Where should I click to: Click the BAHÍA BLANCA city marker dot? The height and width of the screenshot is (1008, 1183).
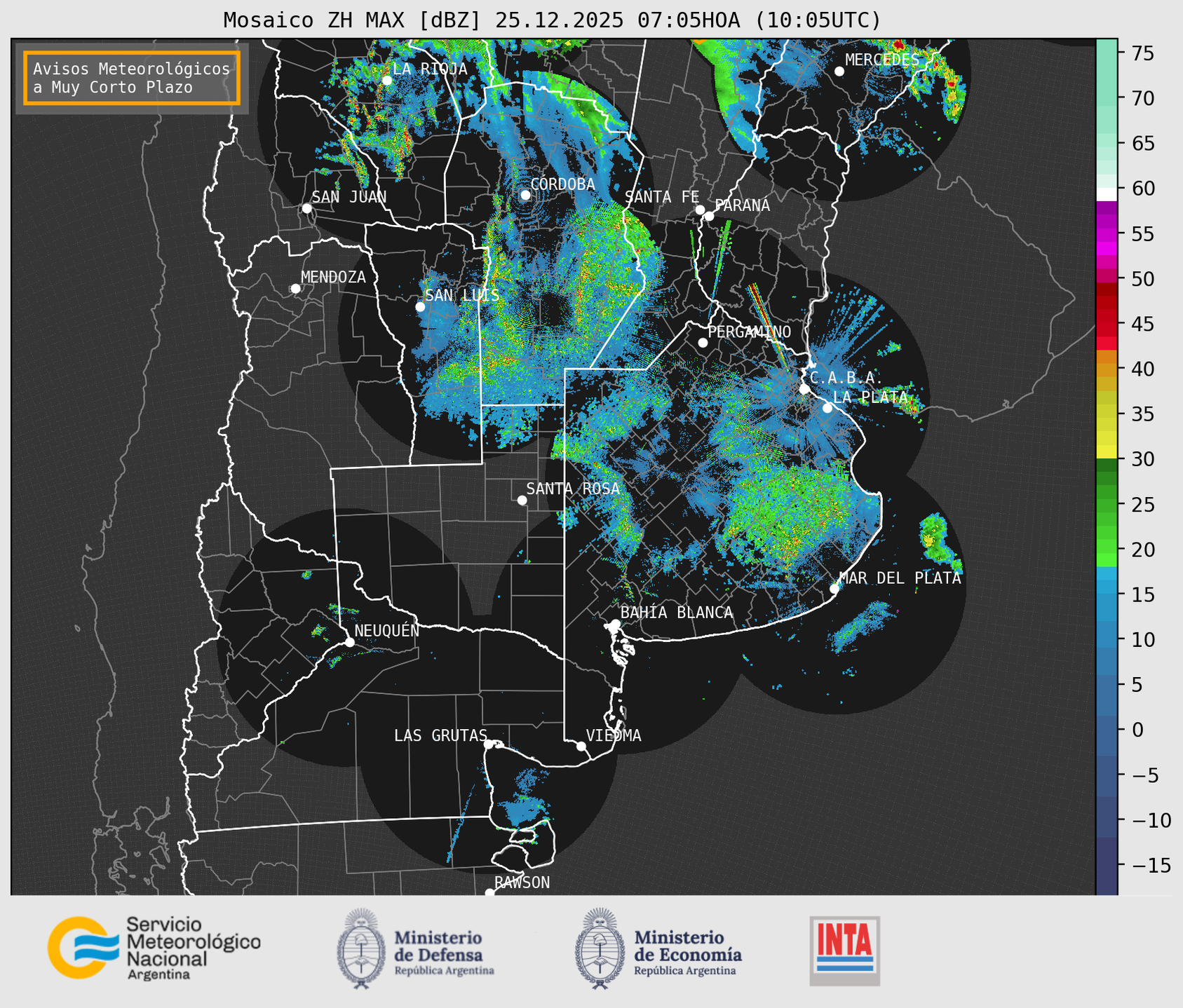(x=615, y=624)
